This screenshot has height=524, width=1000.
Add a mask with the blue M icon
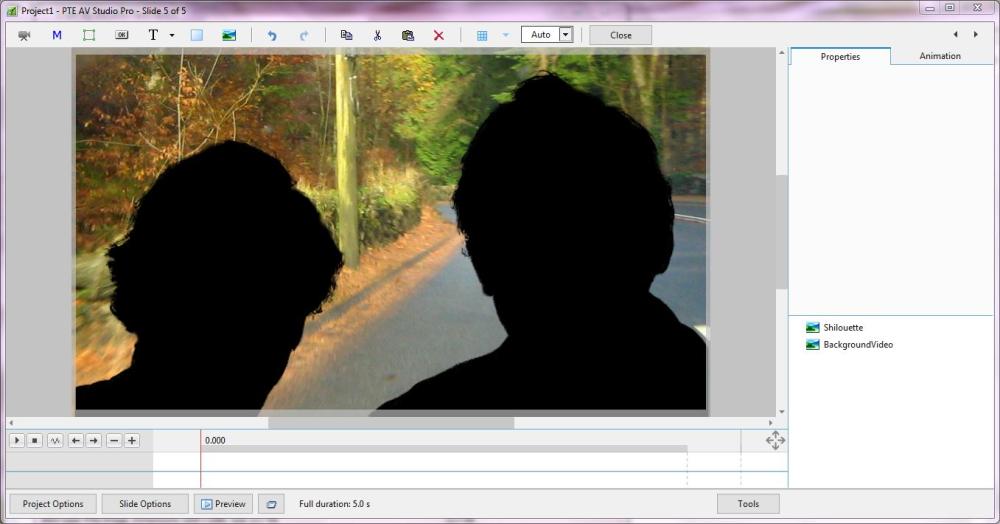tap(57, 35)
